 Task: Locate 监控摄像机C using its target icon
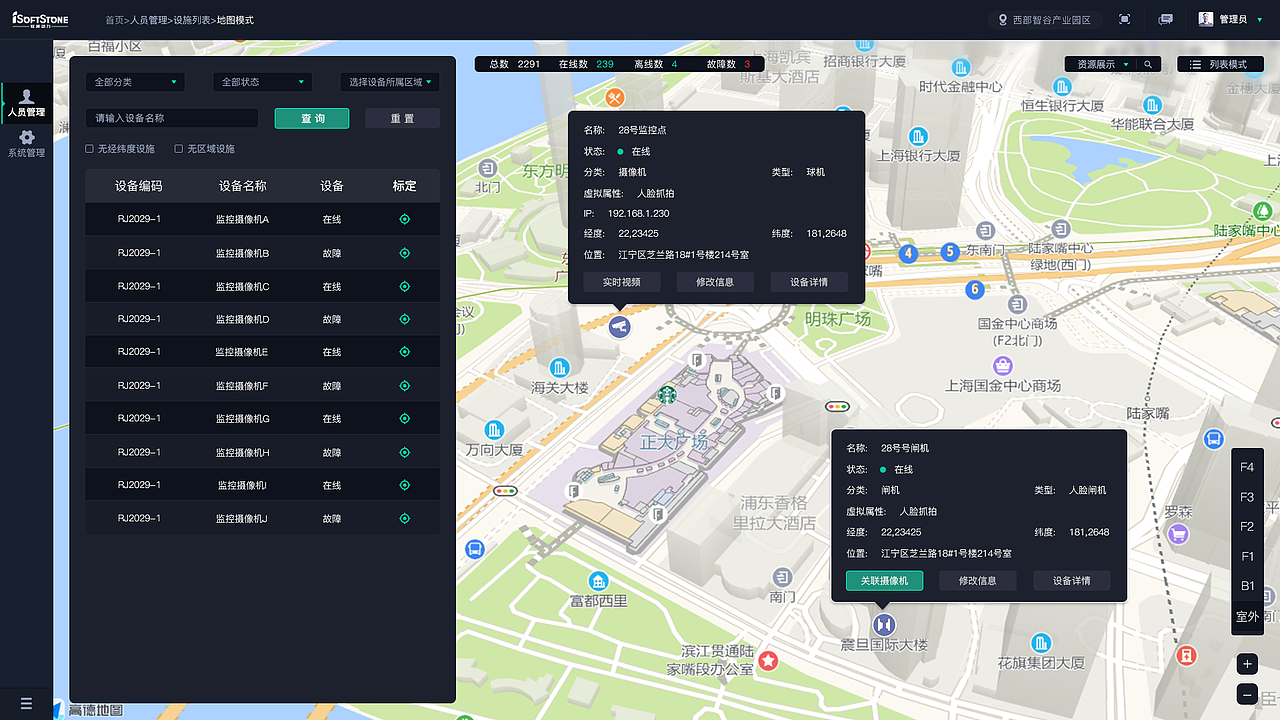[405, 286]
